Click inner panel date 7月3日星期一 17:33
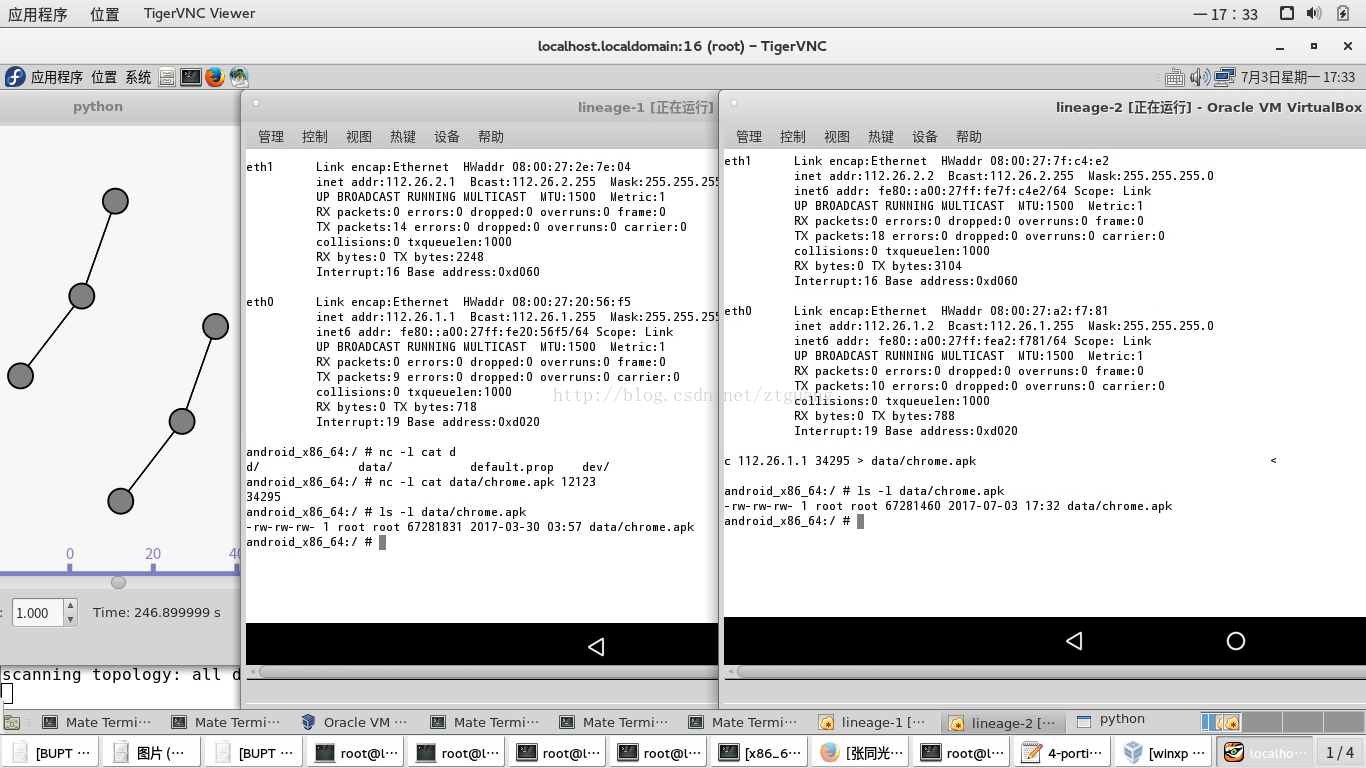1366x768 pixels. (x=1298, y=77)
